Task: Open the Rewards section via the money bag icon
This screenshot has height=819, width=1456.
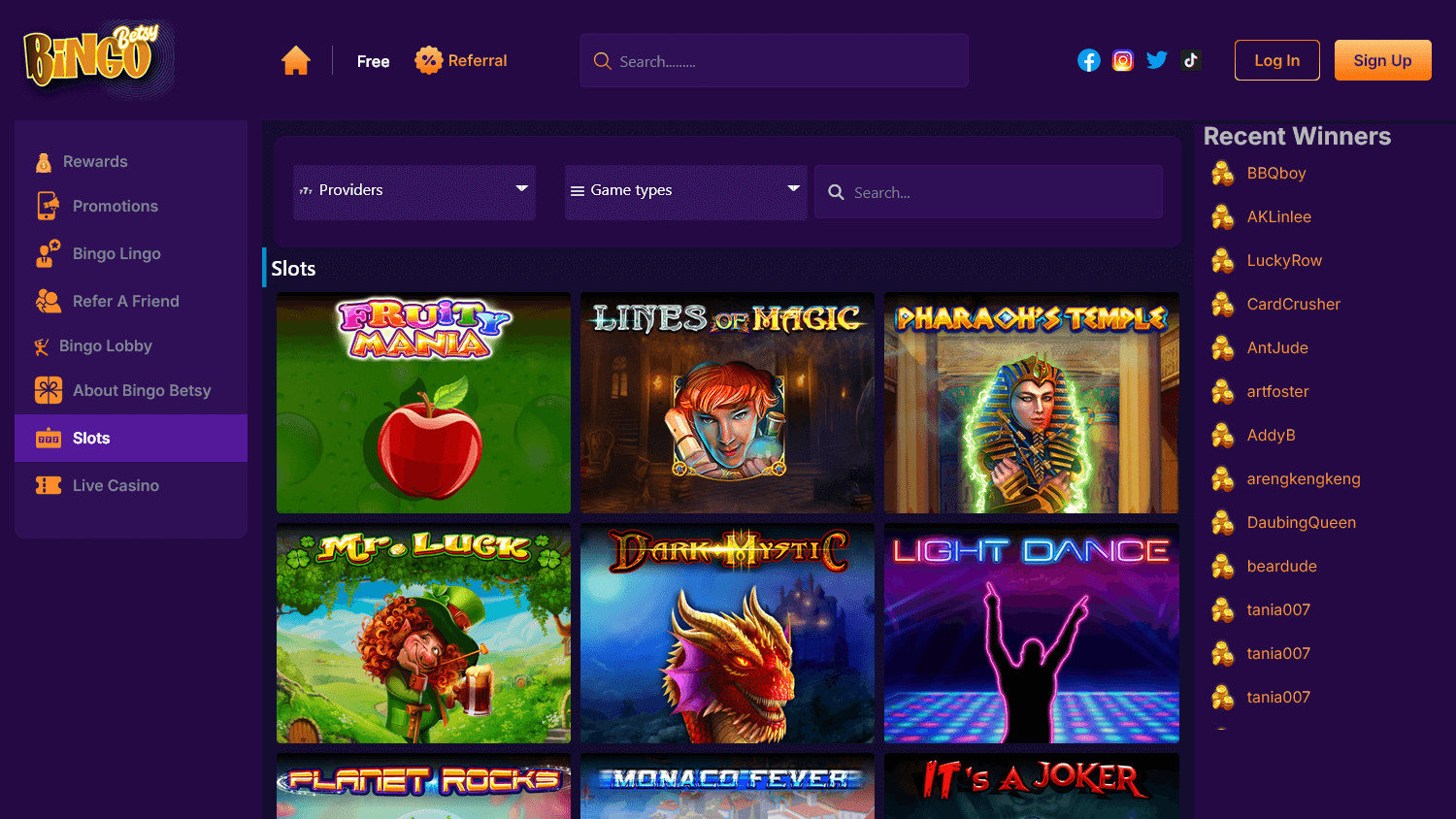Action: (43, 161)
